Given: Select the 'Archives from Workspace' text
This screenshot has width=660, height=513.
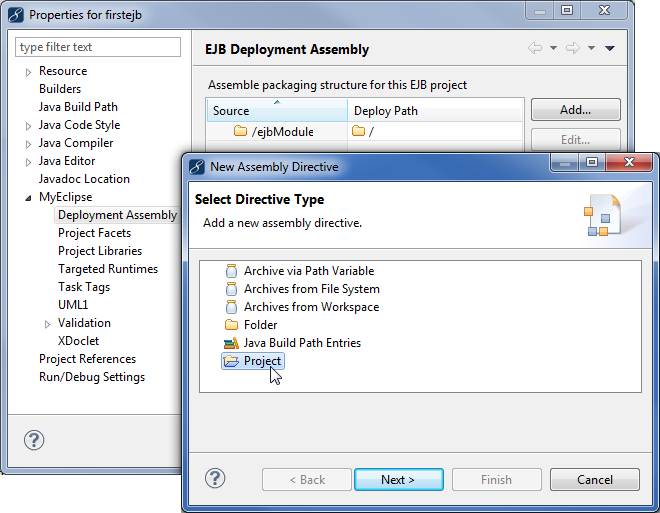Looking at the screenshot, I should tap(311, 307).
